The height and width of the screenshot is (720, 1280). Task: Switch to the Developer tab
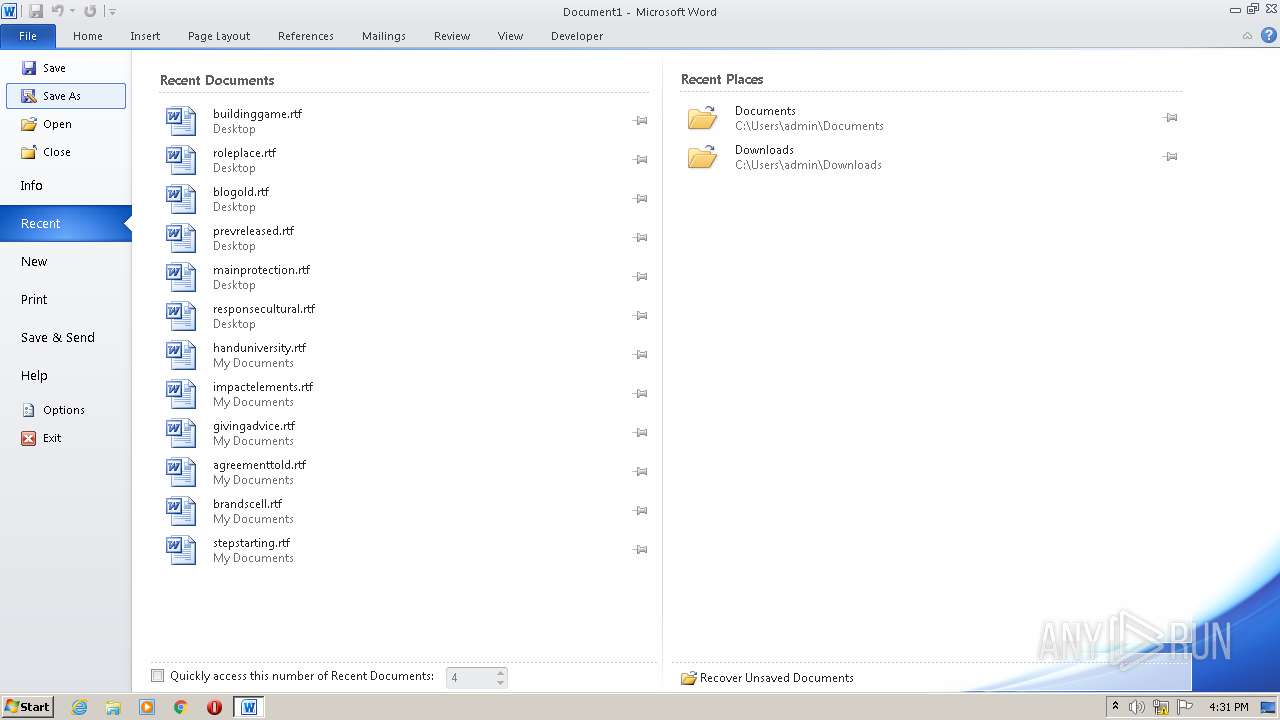[577, 36]
